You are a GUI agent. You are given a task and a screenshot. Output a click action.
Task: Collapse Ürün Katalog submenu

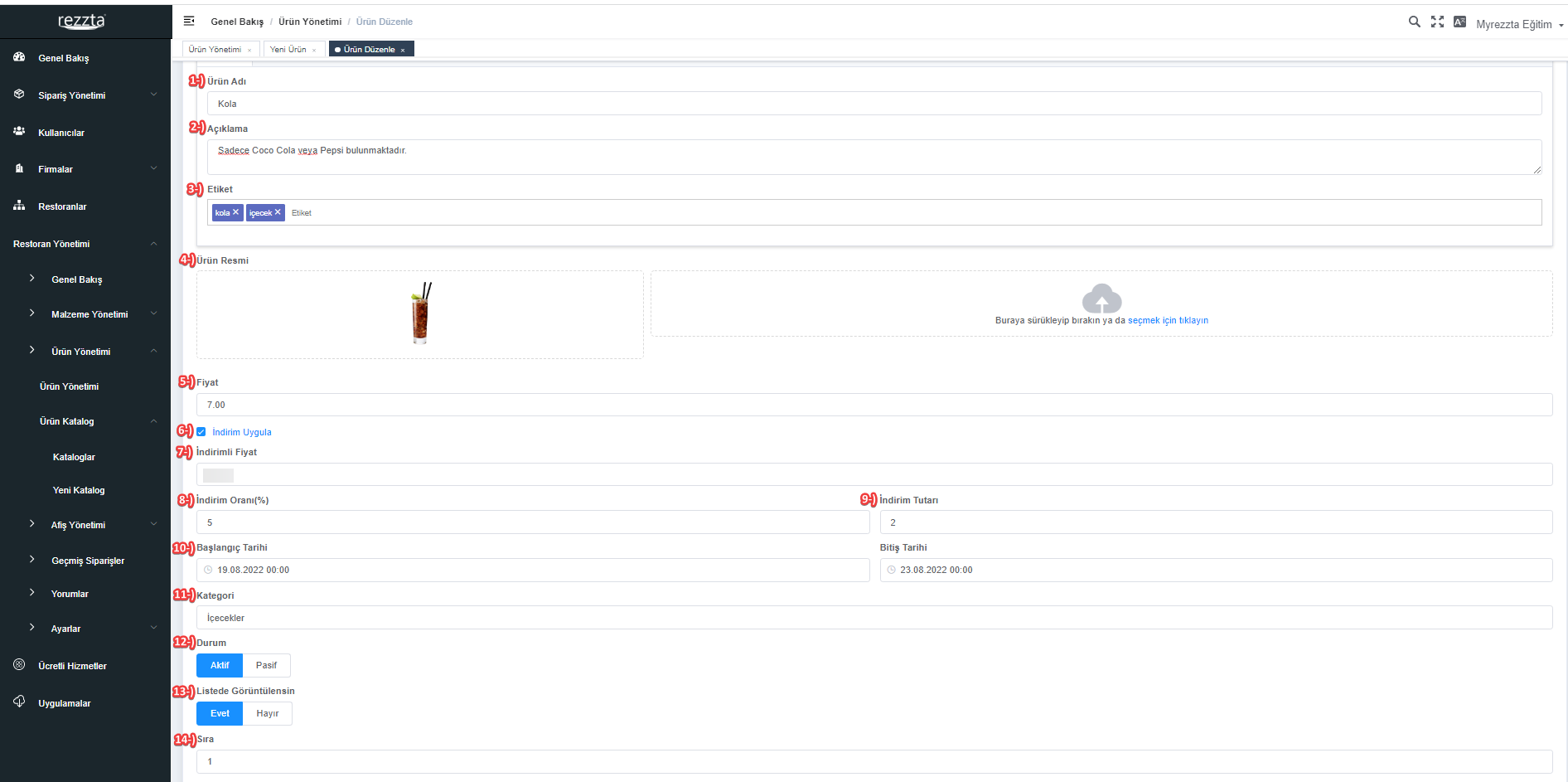[154, 420]
